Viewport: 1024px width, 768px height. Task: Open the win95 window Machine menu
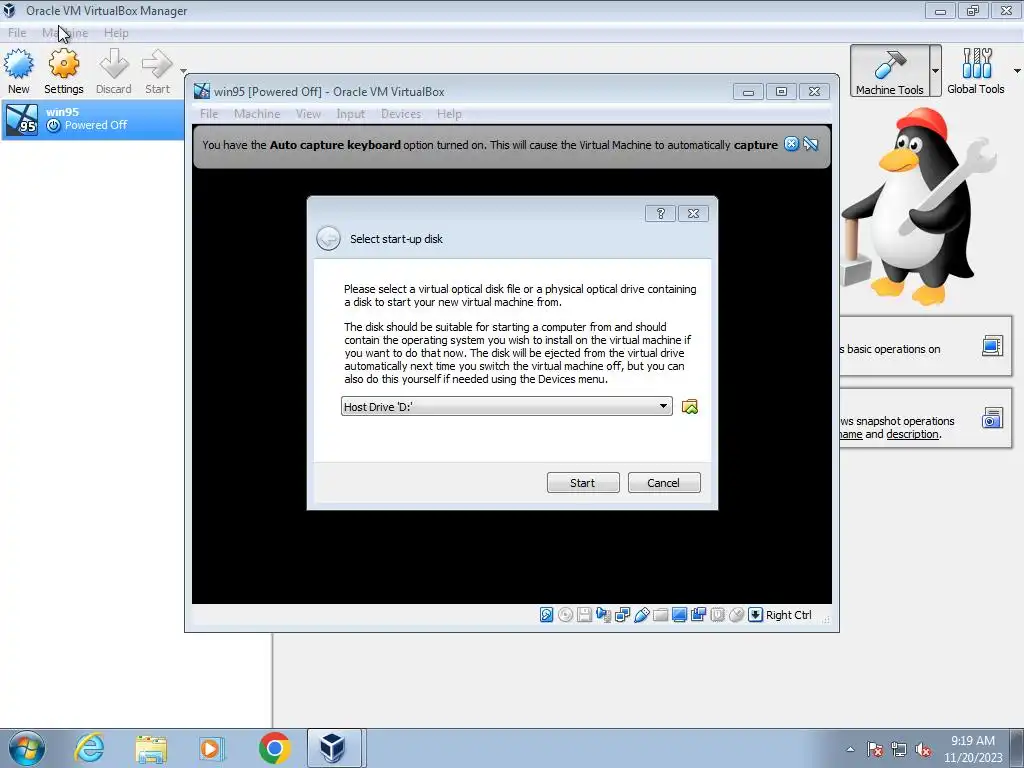click(x=257, y=114)
